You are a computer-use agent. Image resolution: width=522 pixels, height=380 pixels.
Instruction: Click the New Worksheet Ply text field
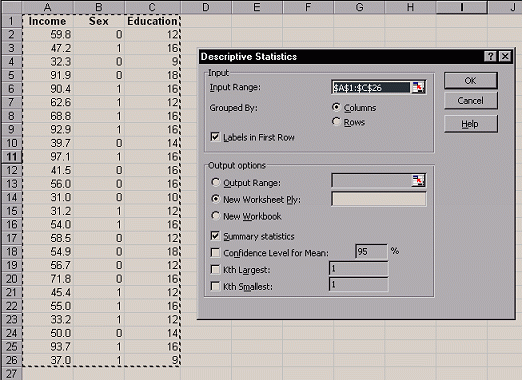pyautogui.click(x=379, y=199)
